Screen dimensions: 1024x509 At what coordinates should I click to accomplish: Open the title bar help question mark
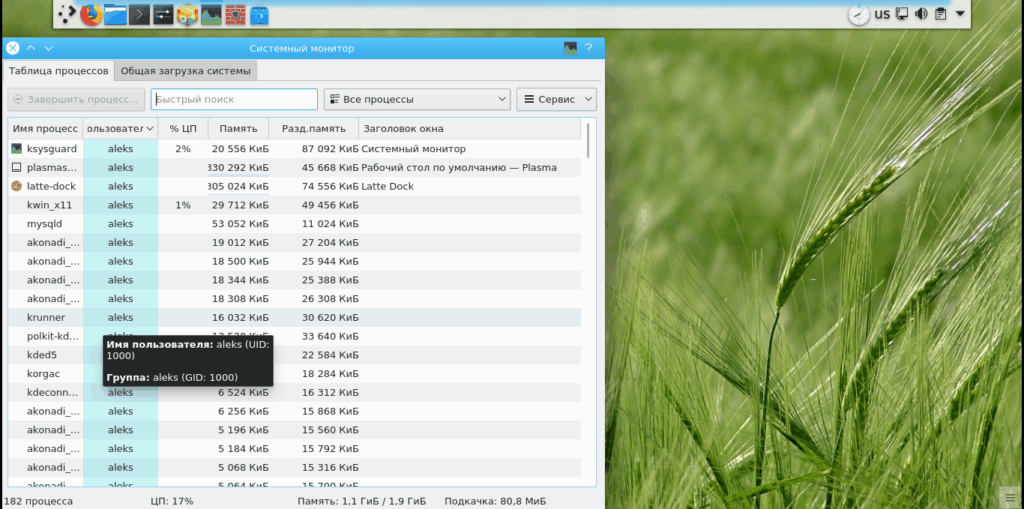point(589,48)
